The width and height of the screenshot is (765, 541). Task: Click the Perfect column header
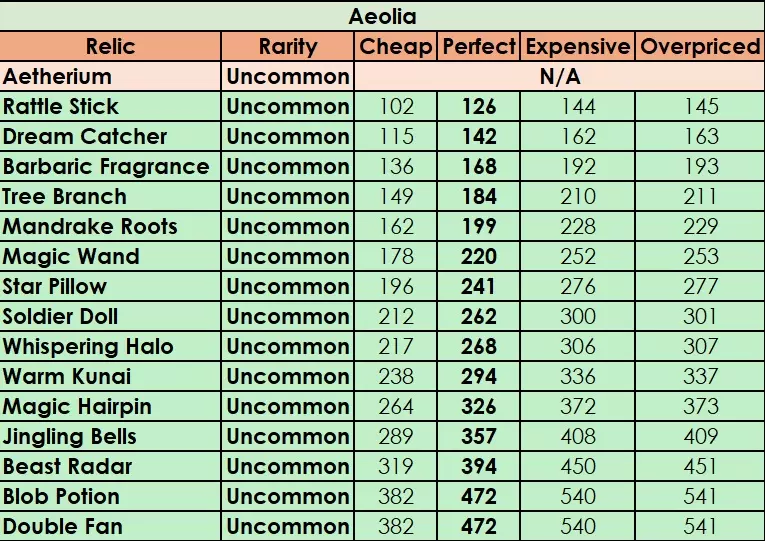point(479,46)
